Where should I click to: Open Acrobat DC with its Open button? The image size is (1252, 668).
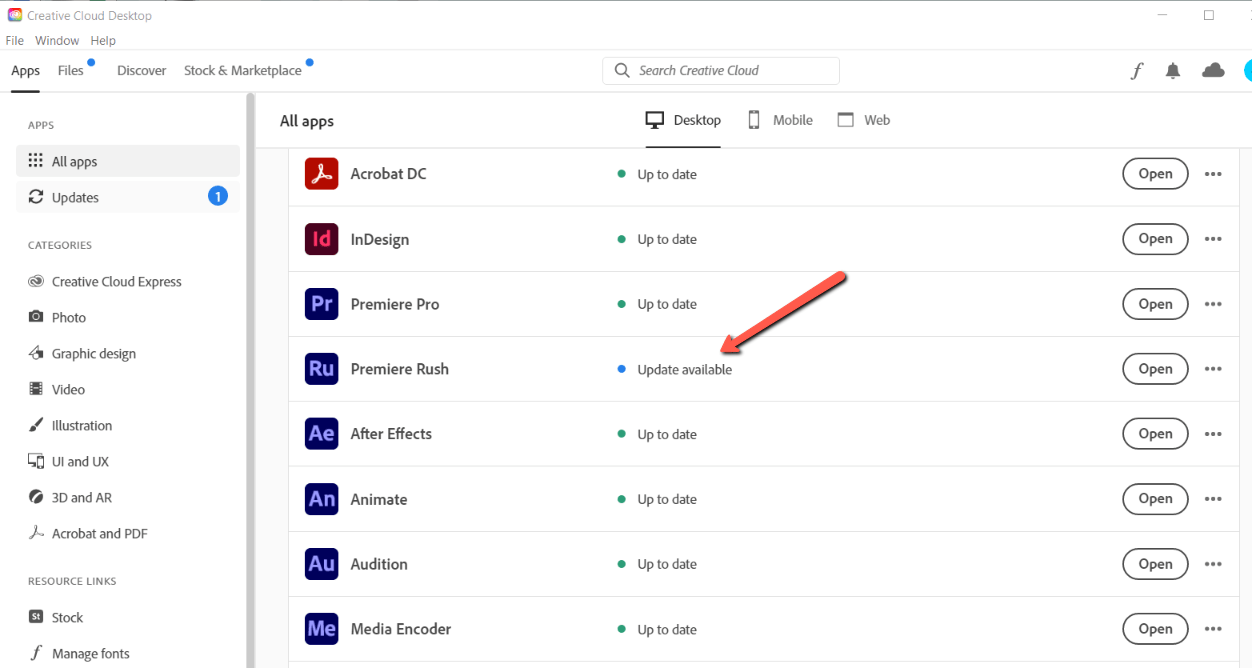pyautogui.click(x=1155, y=174)
